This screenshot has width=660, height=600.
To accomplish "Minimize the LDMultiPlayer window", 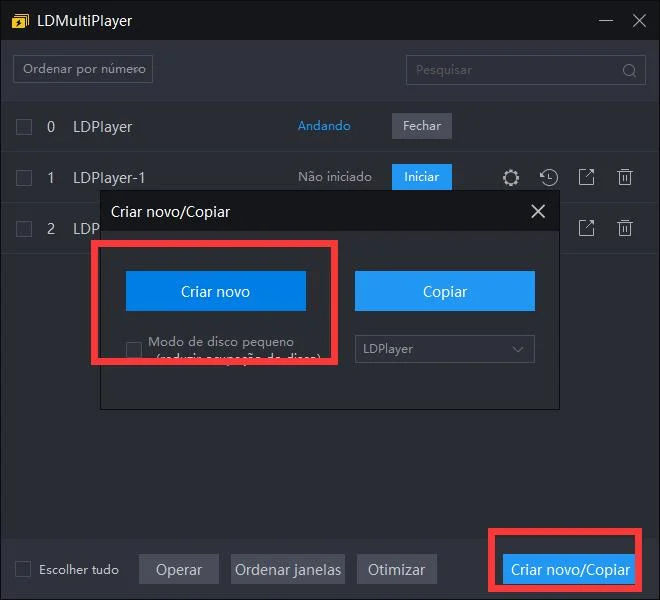I will 606,20.
